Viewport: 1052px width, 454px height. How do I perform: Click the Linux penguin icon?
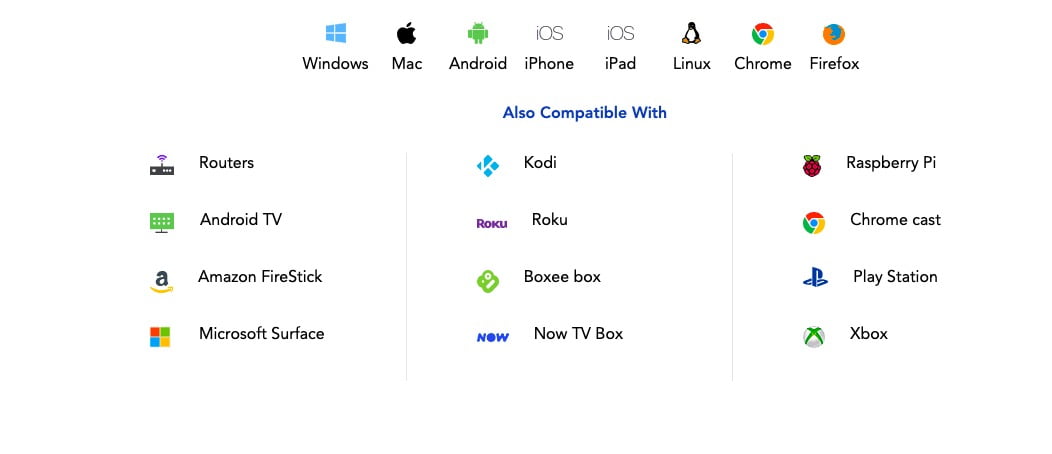coord(691,34)
